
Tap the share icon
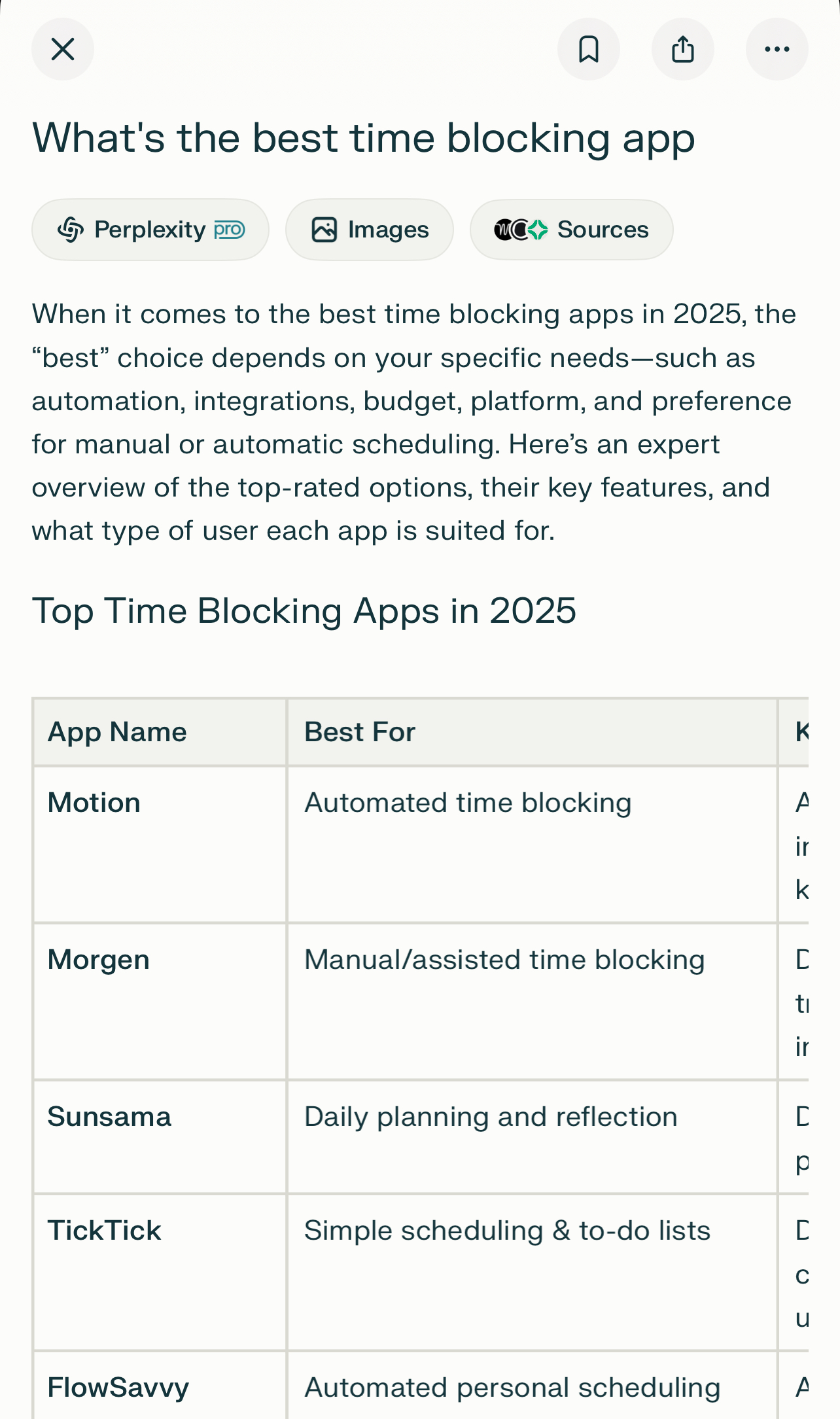(683, 49)
